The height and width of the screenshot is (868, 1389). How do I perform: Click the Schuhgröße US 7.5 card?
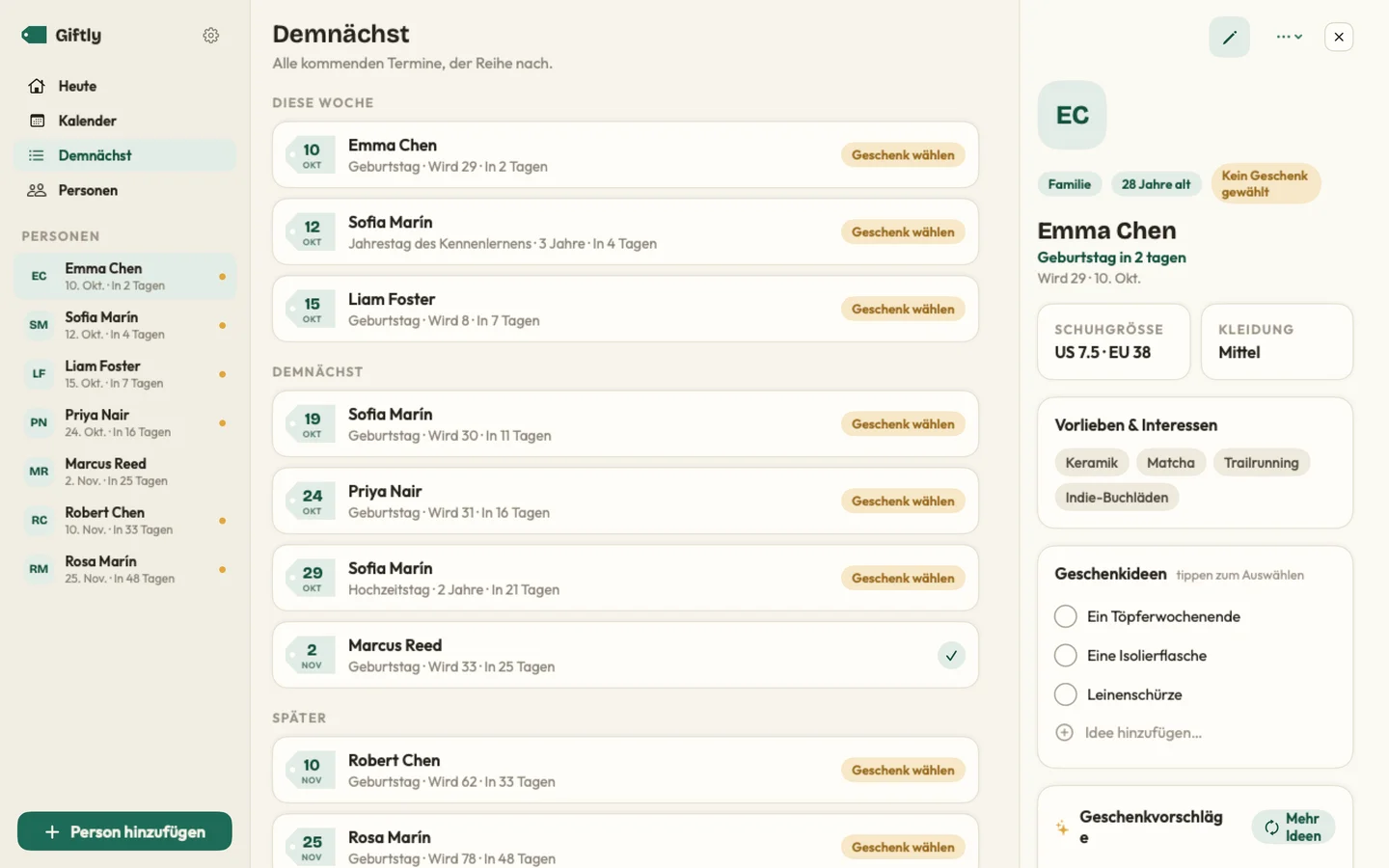pyautogui.click(x=1113, y=341)
